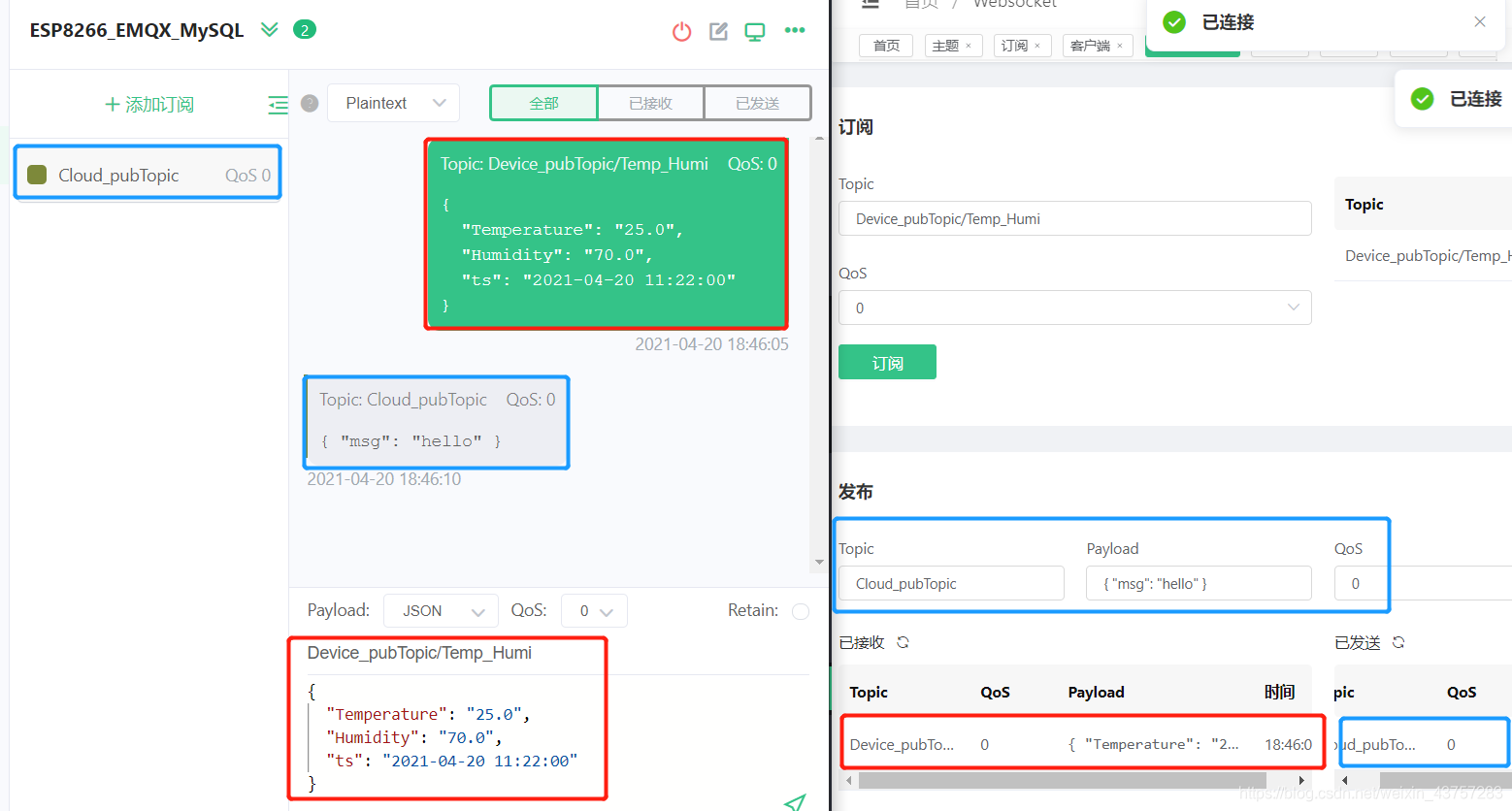Click the message list scrollbar up arrow

pyautogui.click(x=819, y=139)
